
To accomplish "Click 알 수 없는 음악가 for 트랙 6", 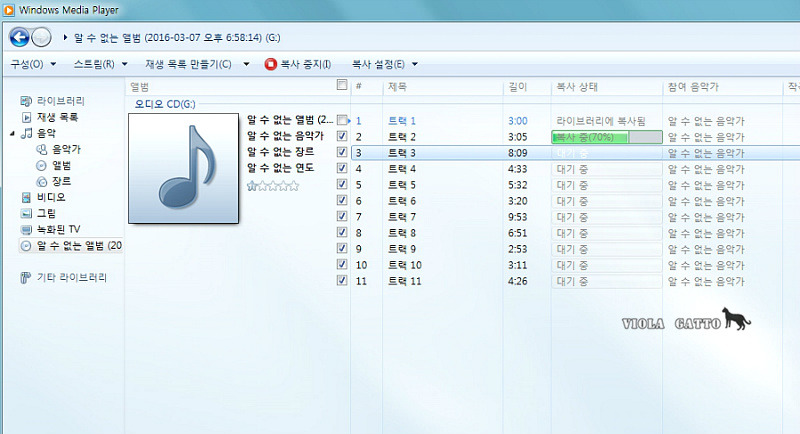I will (x=706, y=201).
